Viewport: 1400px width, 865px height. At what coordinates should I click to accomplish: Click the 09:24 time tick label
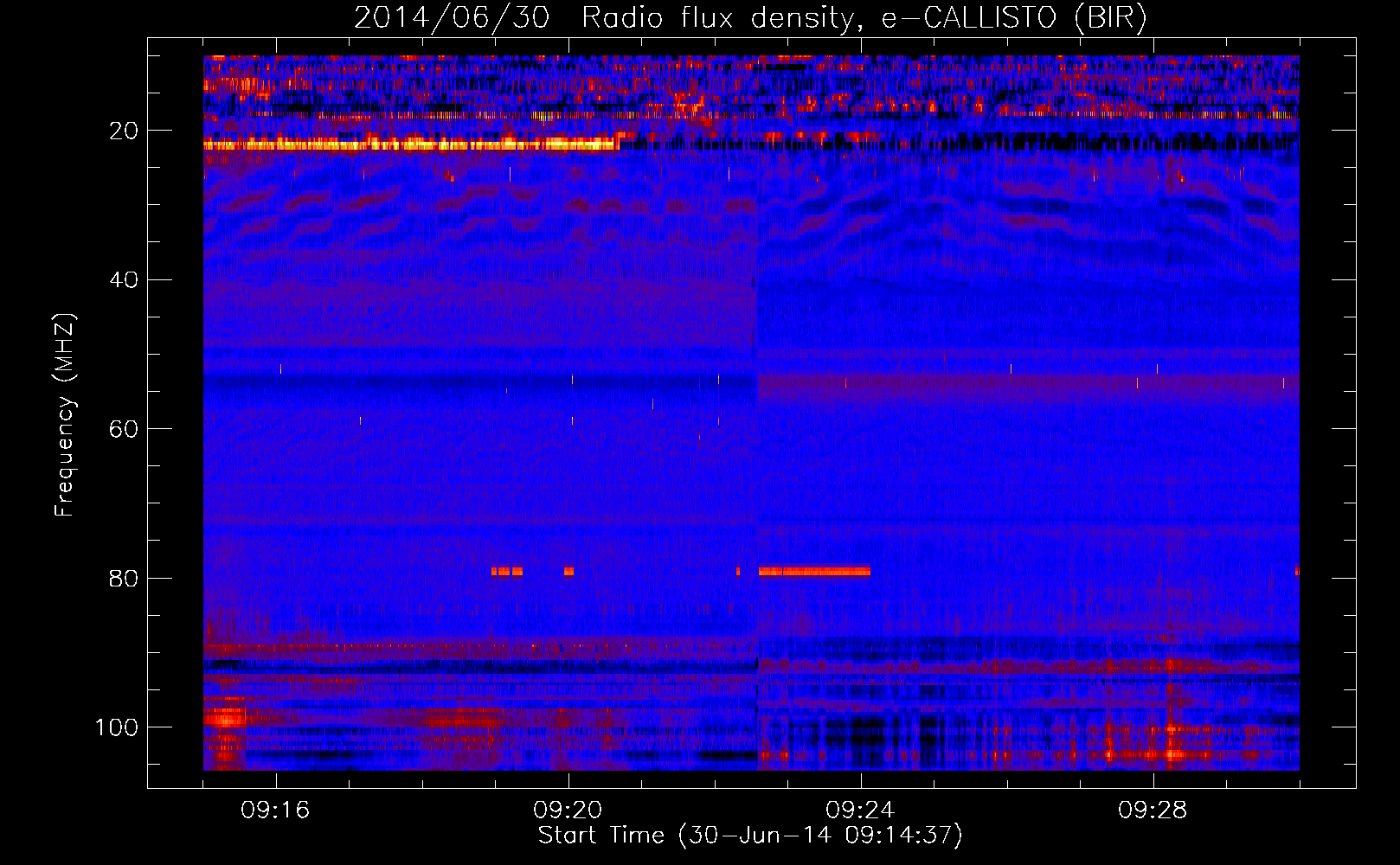(x=860, y=811)
